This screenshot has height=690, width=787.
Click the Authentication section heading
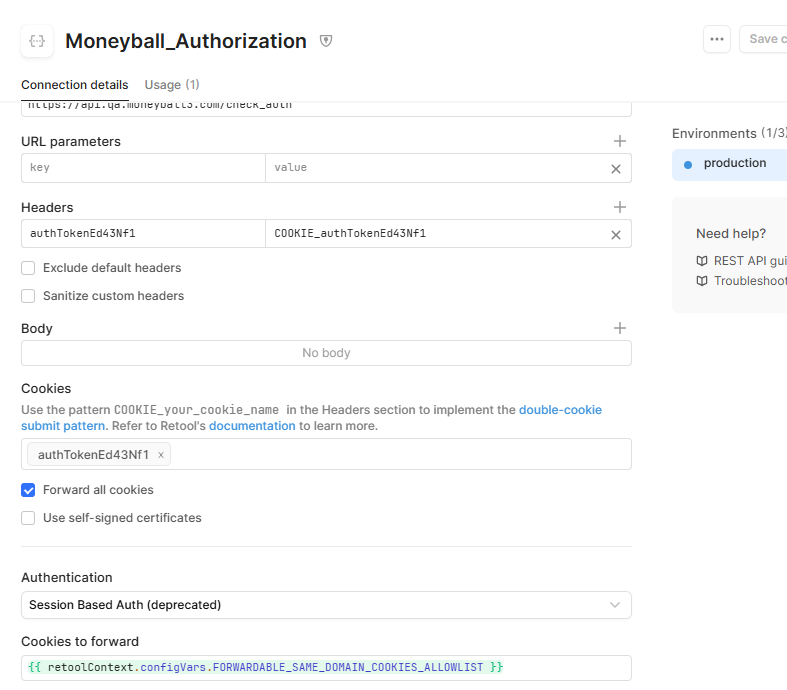[x=67, y=578]
